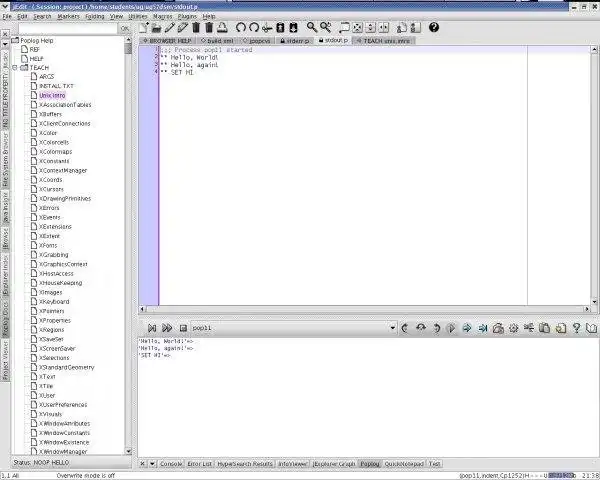Open the Project Viewer side tab
This screenshot has width=600, height=480.
coord(5,360)
